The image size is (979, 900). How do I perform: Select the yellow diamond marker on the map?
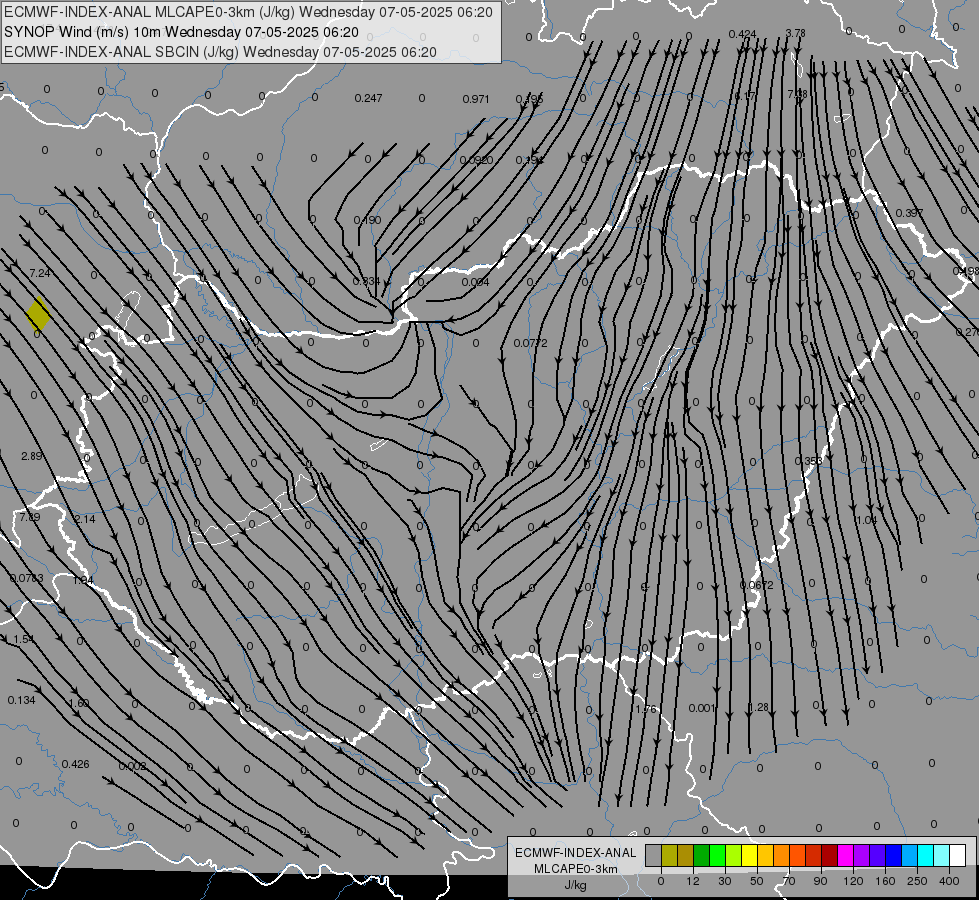tap(38, 314)
